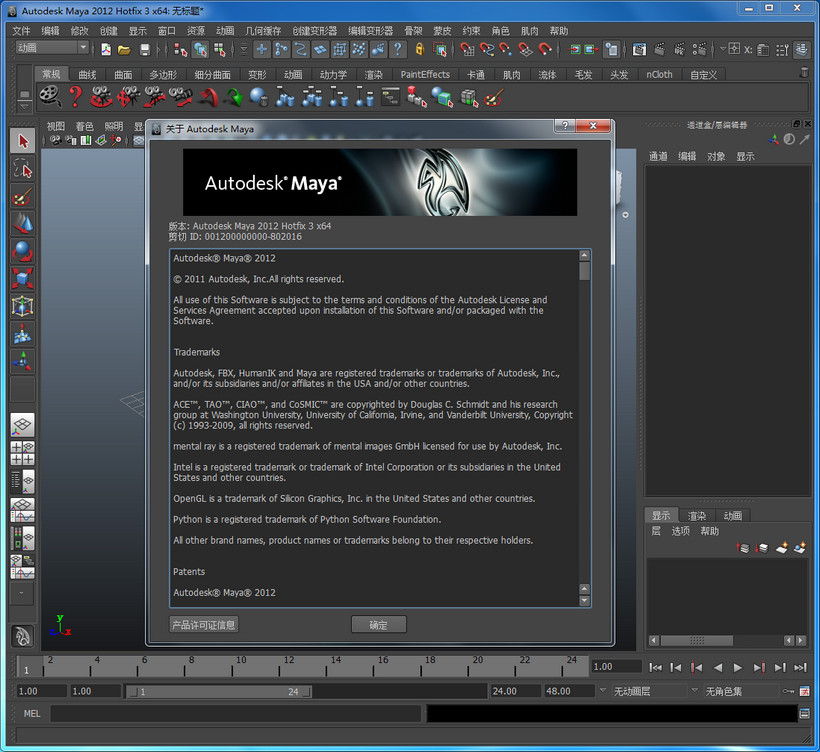The height and width of the screenshot is (752, 820).
Task: Click the toolbar lock icon
Action: pyautogui.click(x=419, y=50)
